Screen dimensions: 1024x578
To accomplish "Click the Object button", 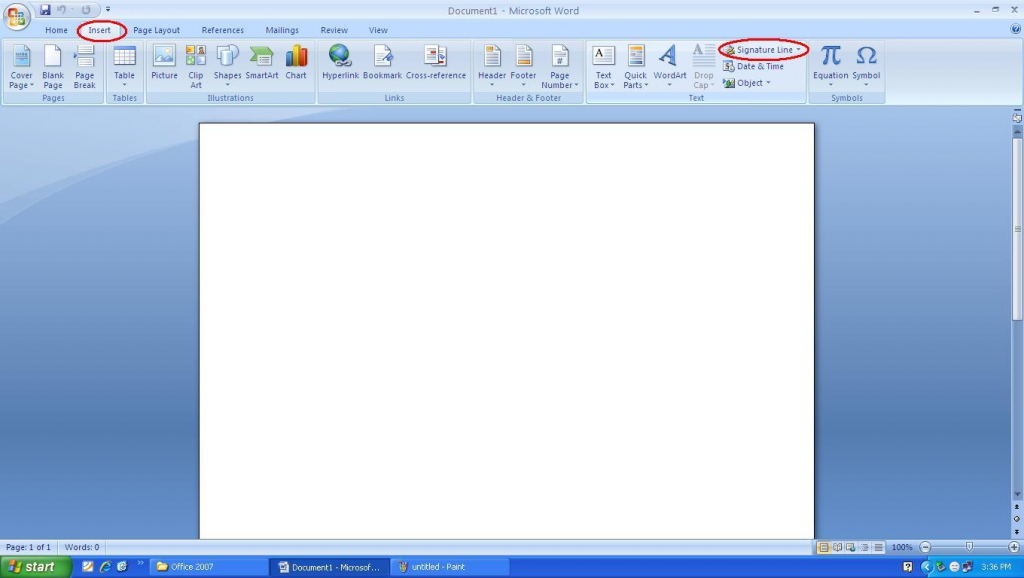I will (743, 83).
